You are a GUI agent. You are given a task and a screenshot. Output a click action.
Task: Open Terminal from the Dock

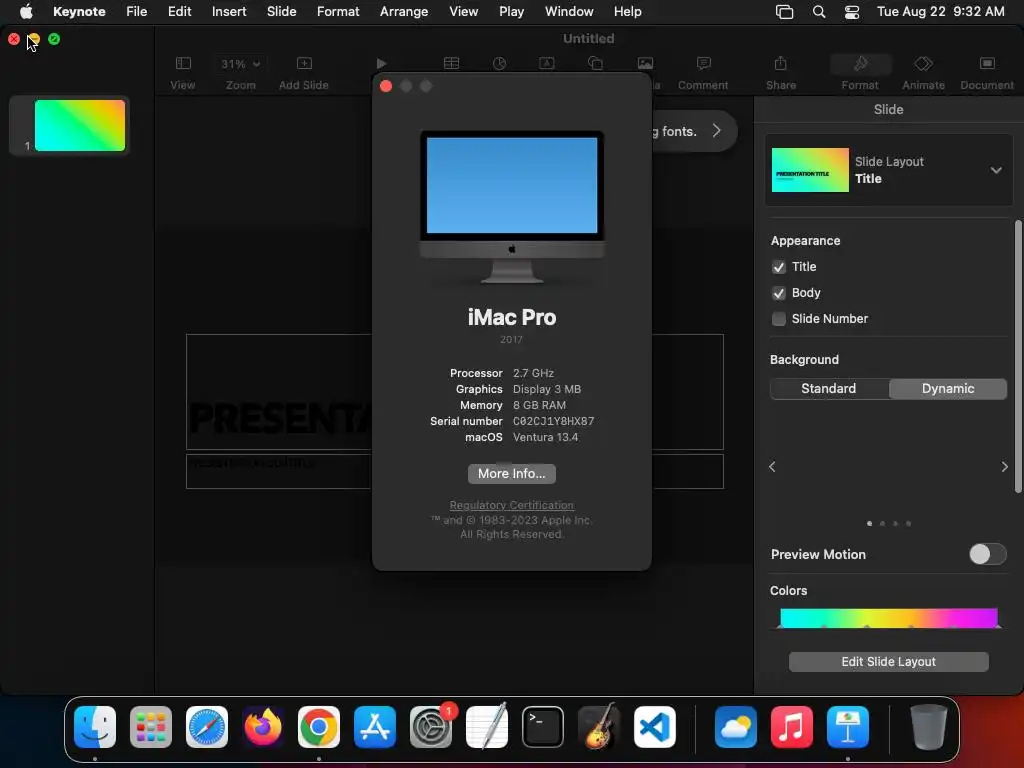pos(543,727)
